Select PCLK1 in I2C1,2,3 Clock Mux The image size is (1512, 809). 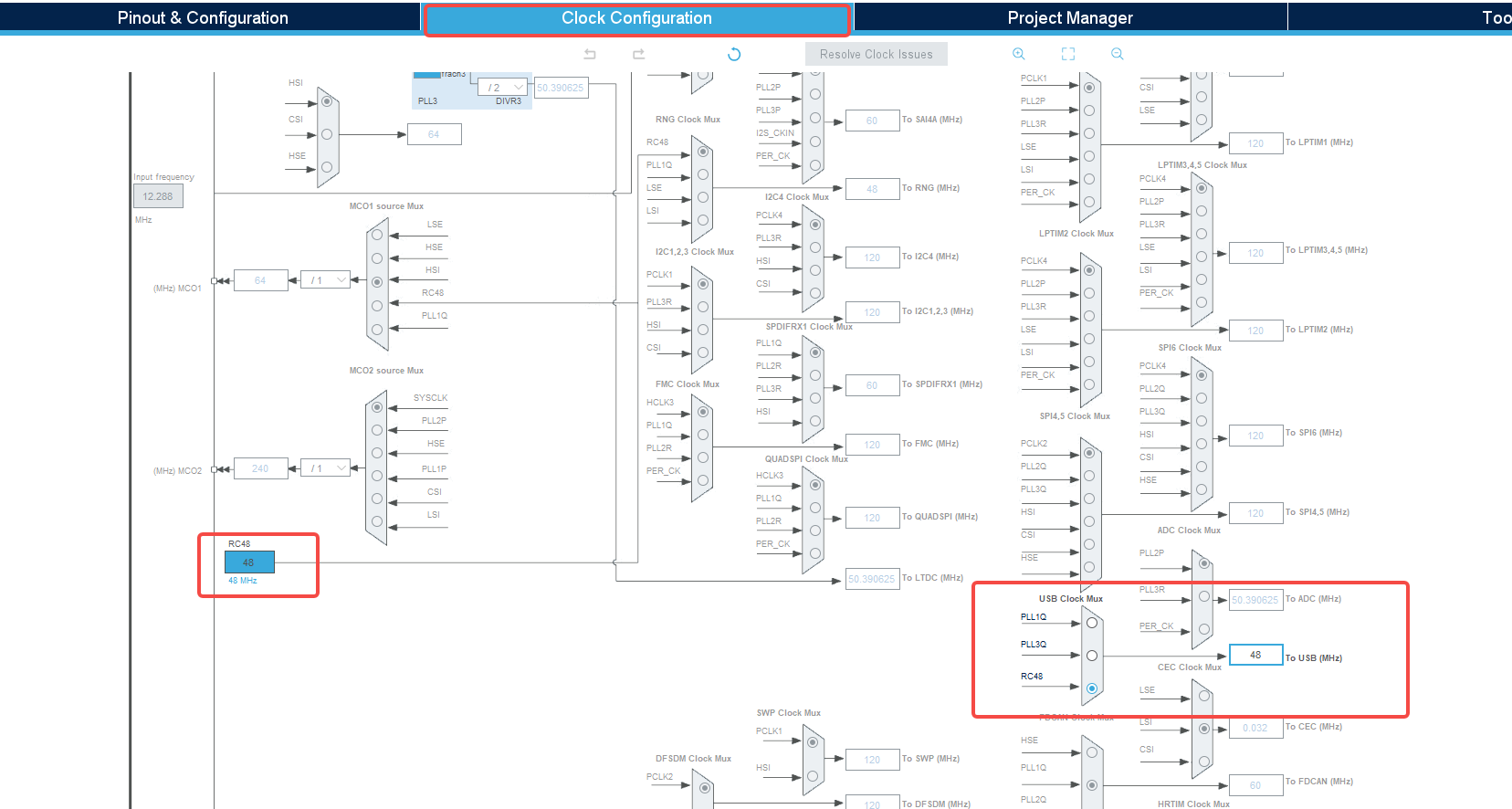coord(703,284)
